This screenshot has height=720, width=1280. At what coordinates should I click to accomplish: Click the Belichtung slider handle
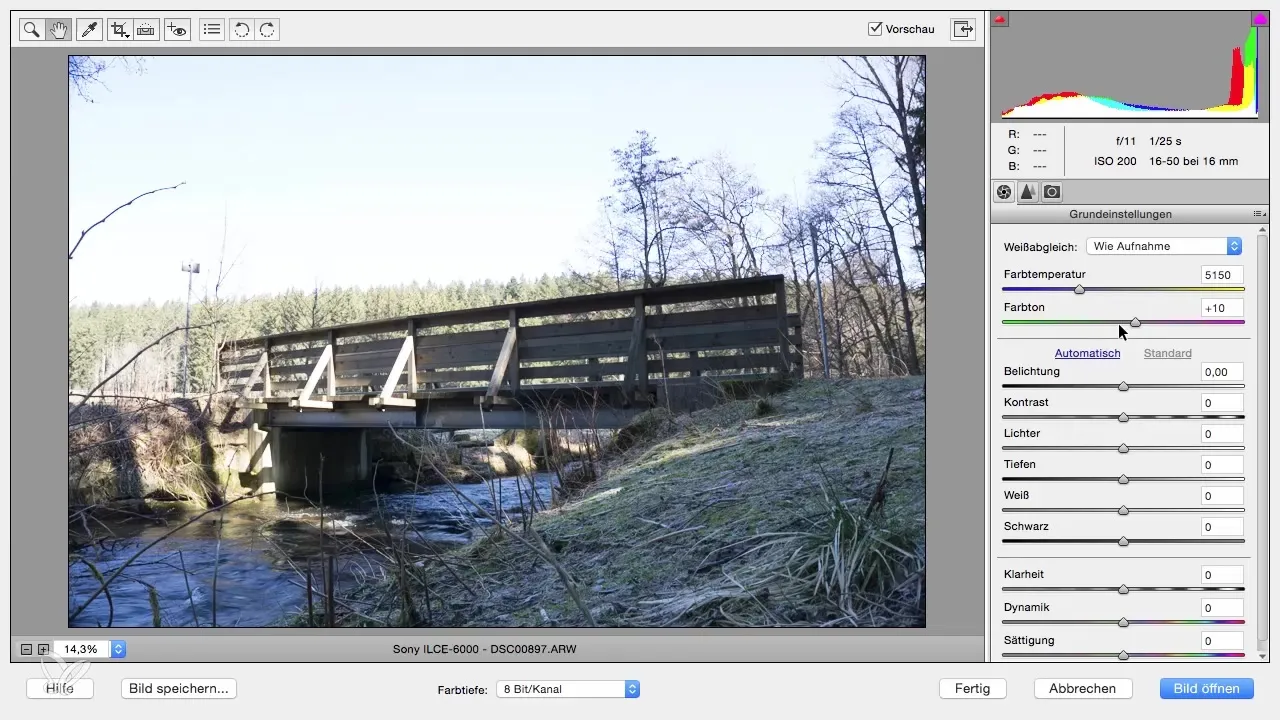[x=1123, y=386]
